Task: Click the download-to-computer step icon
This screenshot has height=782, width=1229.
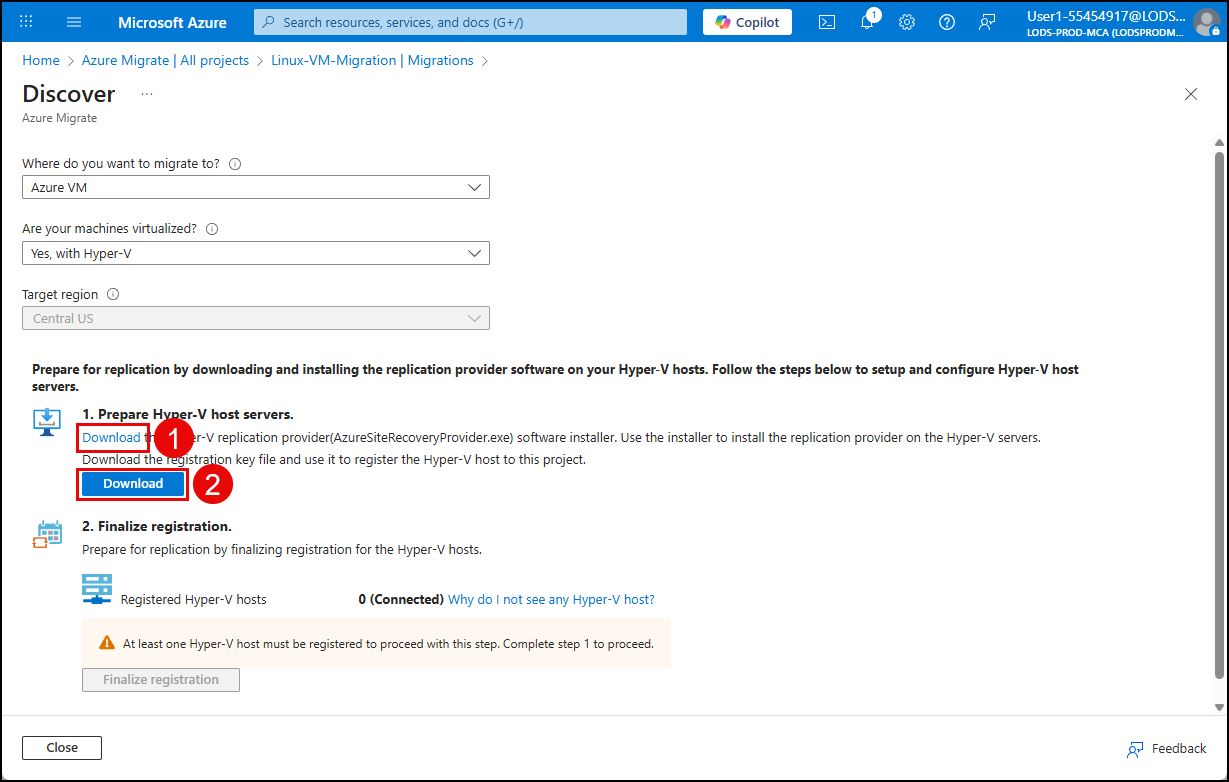Action: 47,421
